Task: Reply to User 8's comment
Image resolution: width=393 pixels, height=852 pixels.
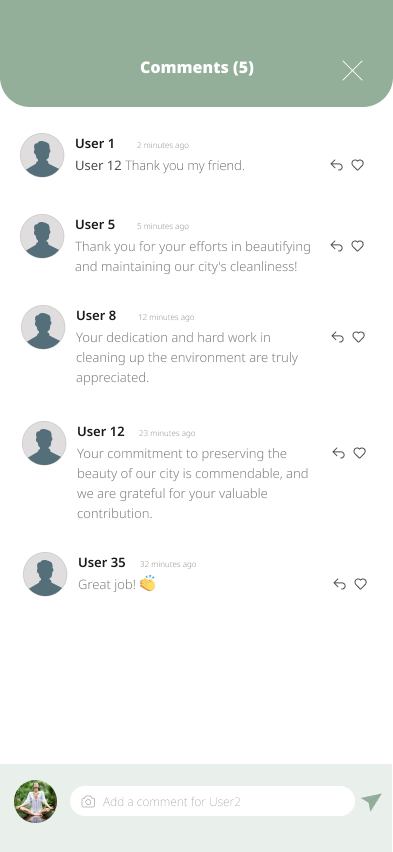Action: [x=338, y=337]
